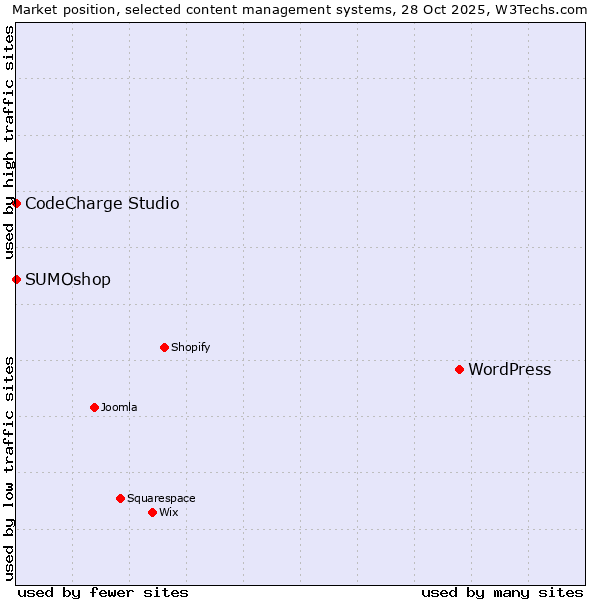The image size is (600, 600).
Task: Click the 'used by fewer sites' axis label
Action: point(103,592)
